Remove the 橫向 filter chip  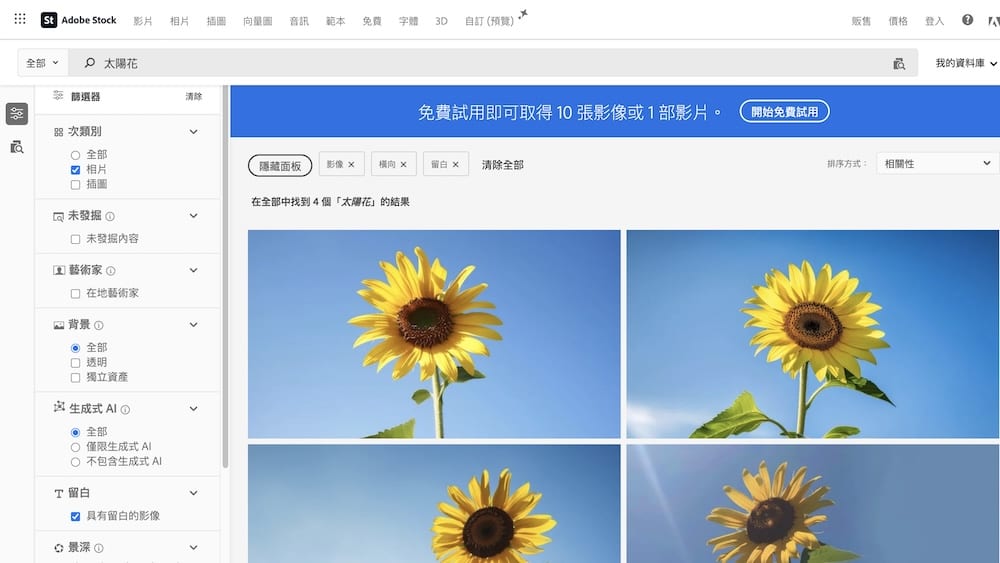(403, 165)
